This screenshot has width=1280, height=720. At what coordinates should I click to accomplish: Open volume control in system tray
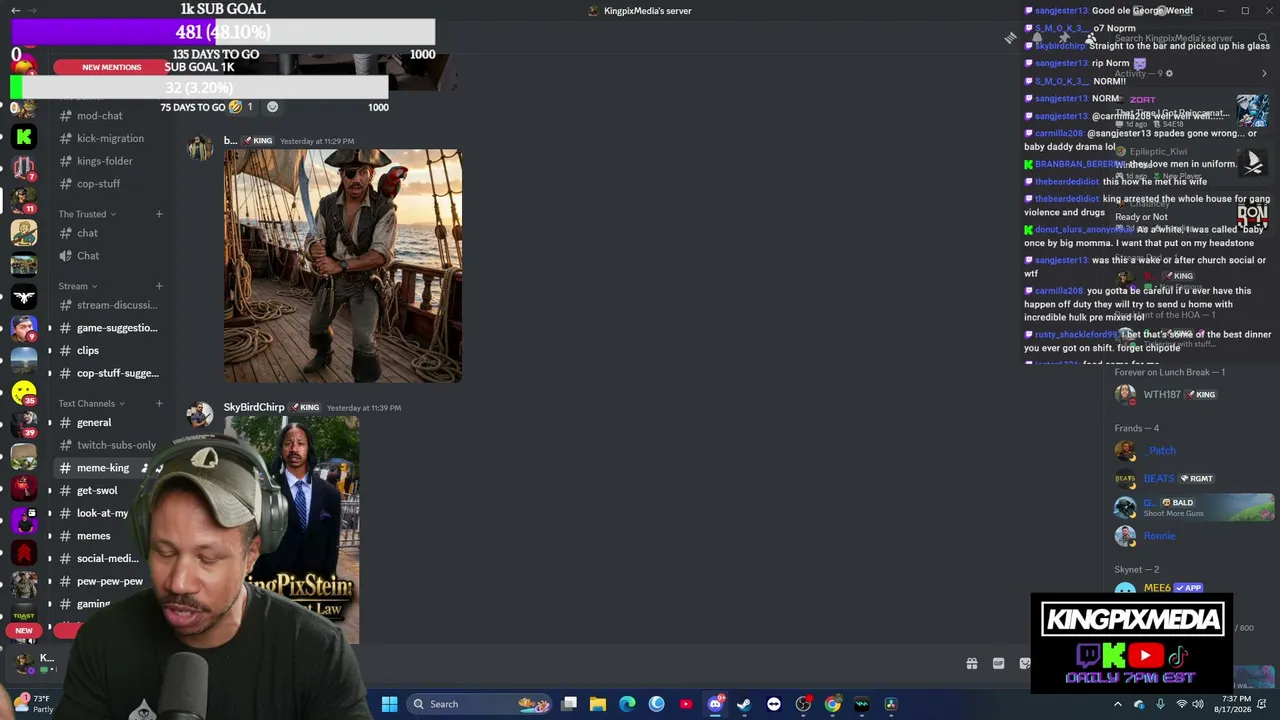point(1198,704)
